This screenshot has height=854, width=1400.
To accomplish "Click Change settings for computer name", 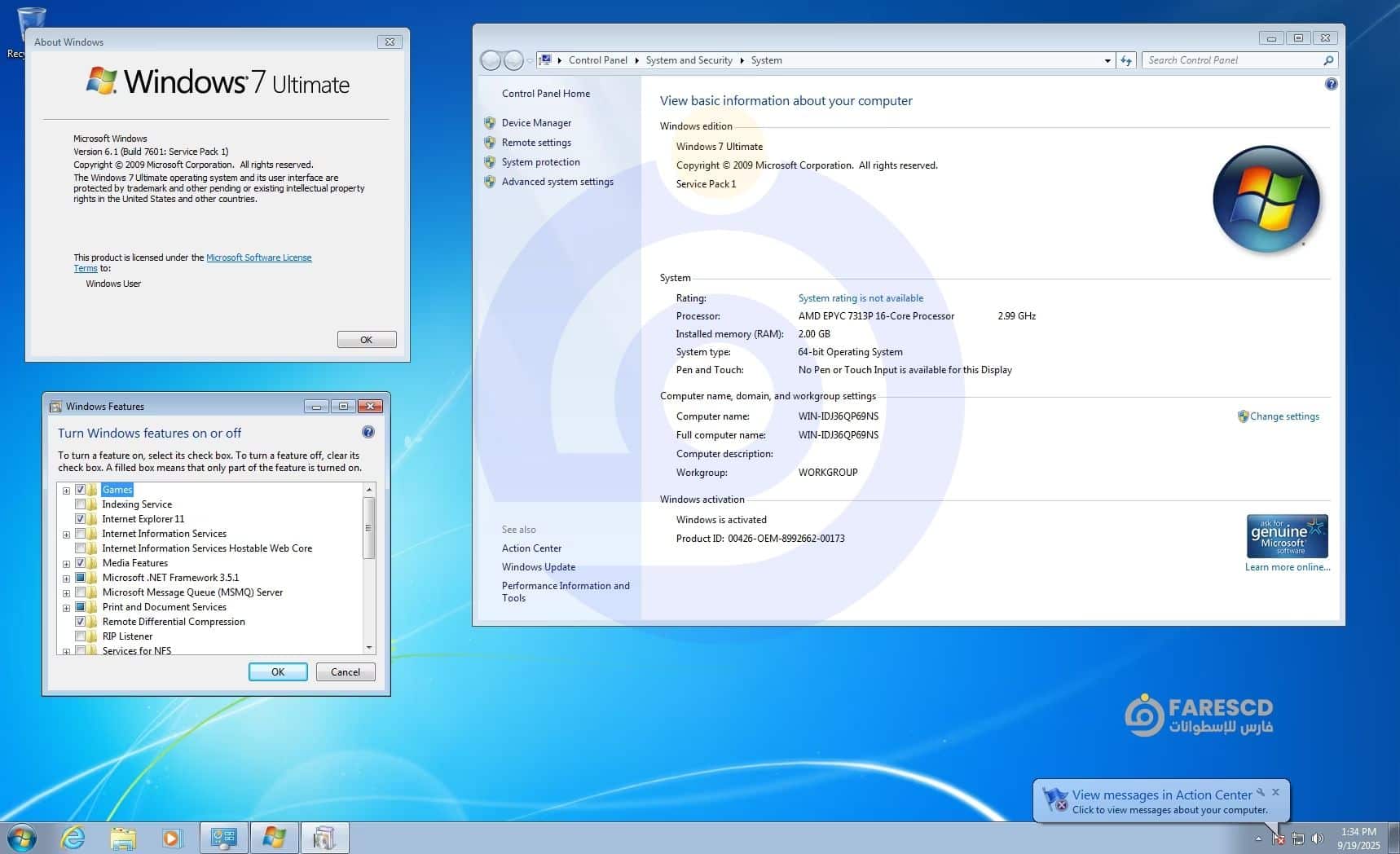I will 1284,416.
